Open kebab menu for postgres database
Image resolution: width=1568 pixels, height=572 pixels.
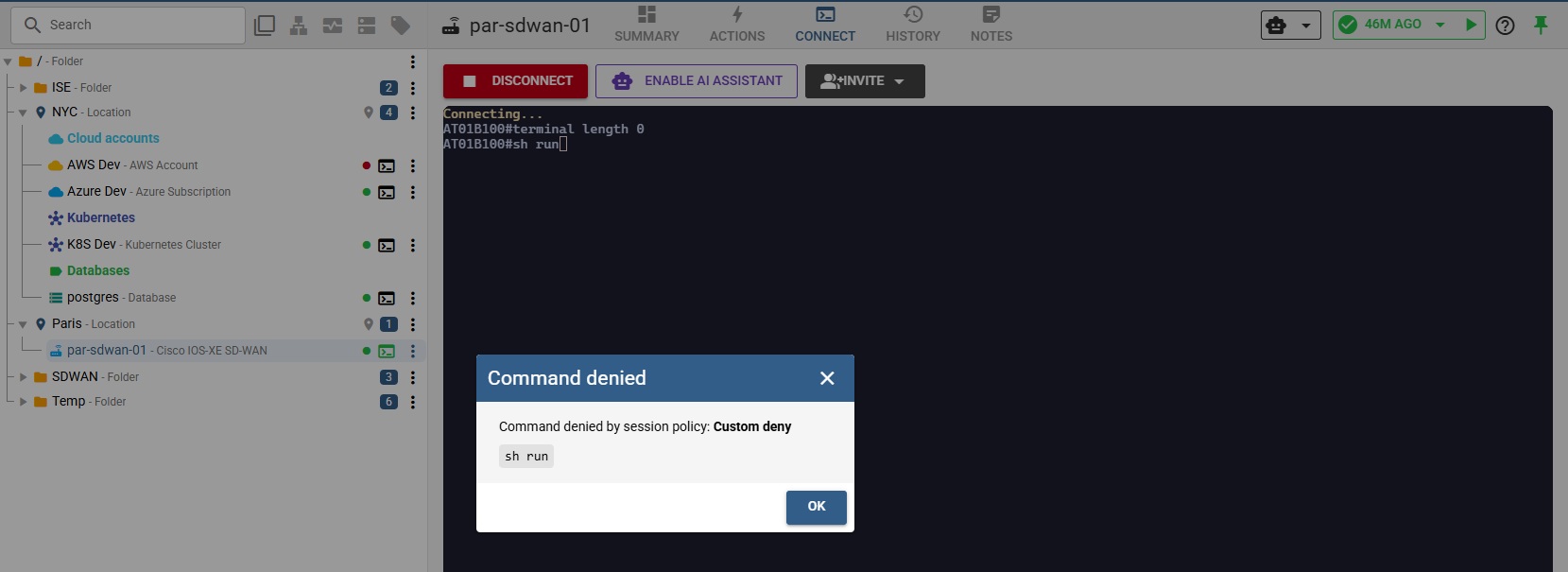click(413, 298)
